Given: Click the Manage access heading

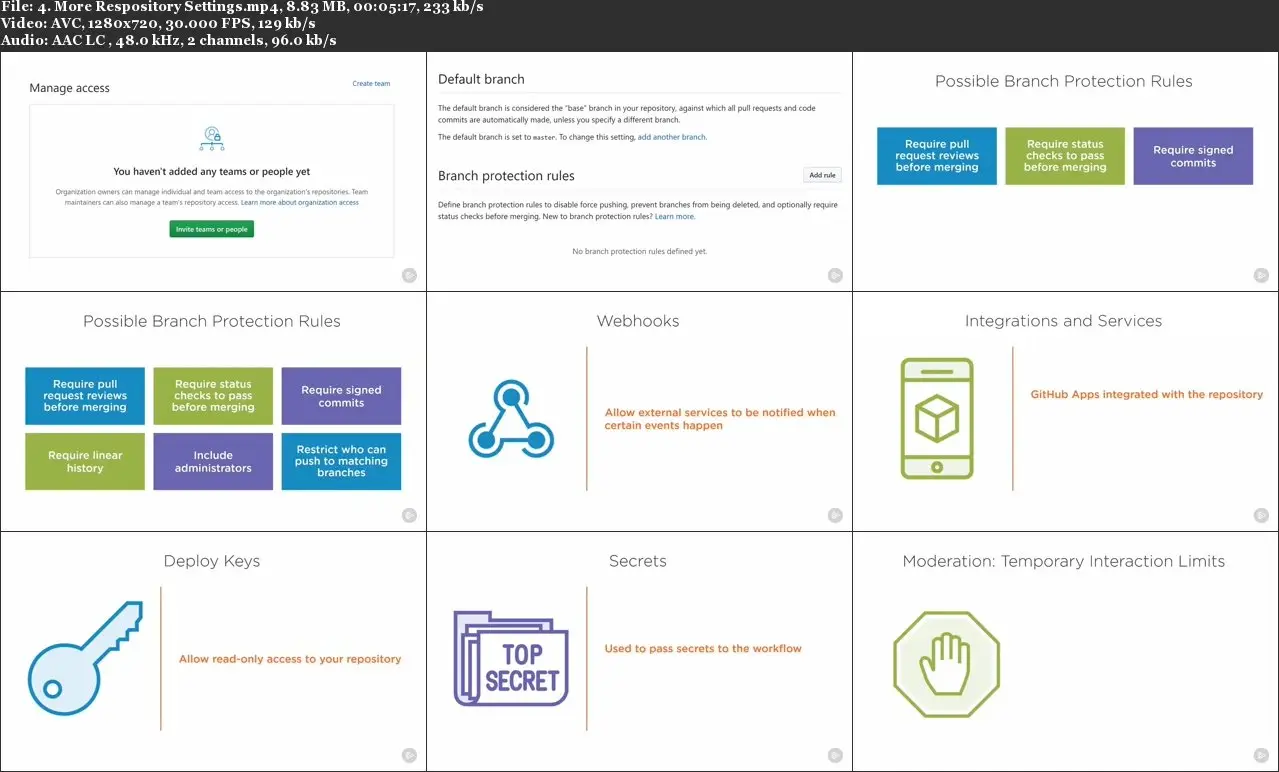Looking at the screenshot, I should click(x=69, y=88).
